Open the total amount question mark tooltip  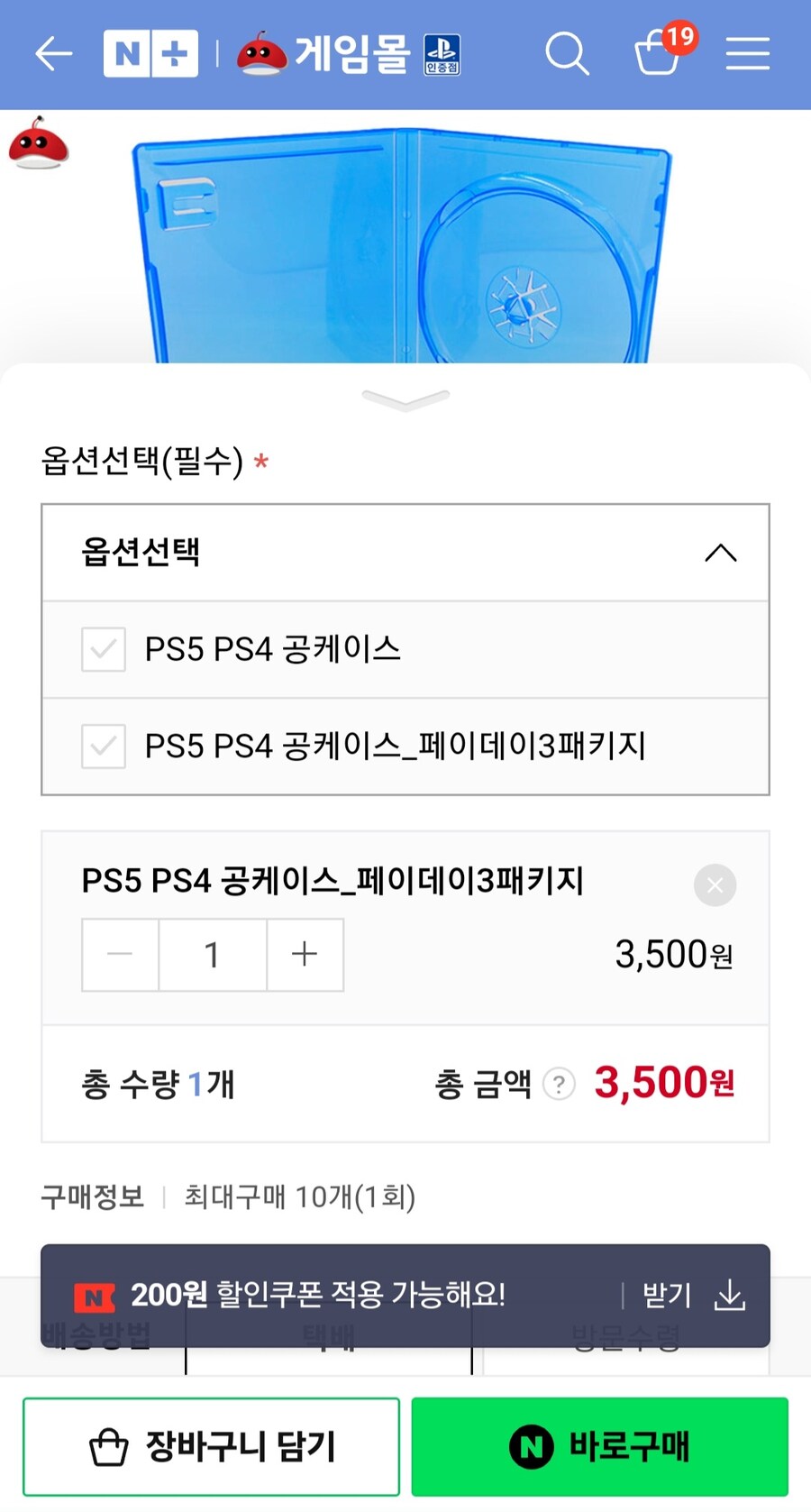point(559,1085)
